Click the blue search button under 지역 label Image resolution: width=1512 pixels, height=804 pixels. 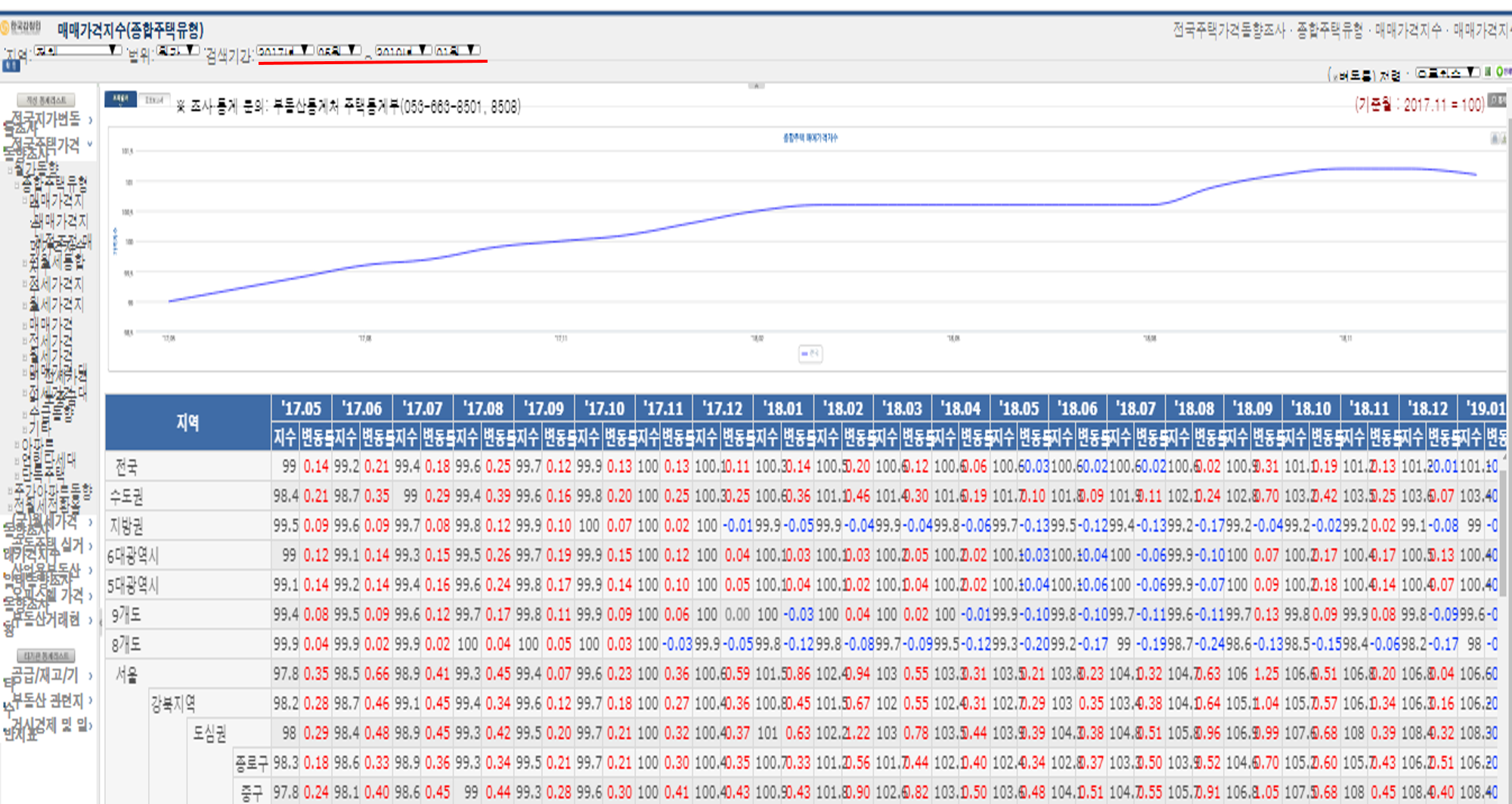pyautogui.click(x=11, y=67)
